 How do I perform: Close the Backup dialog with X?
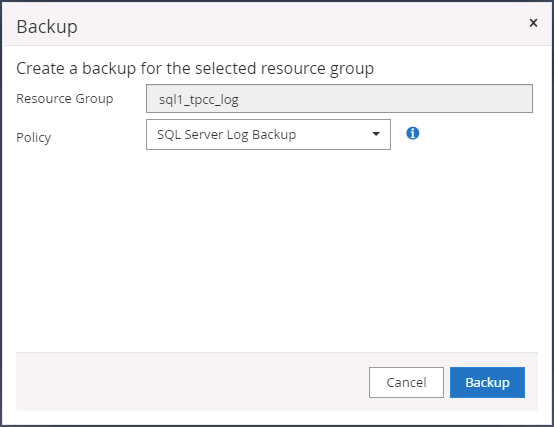pos(533,23)
